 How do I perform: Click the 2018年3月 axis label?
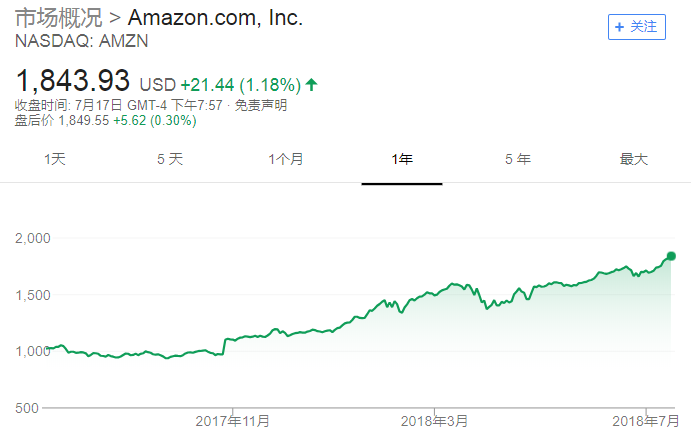tap(433, 421)
